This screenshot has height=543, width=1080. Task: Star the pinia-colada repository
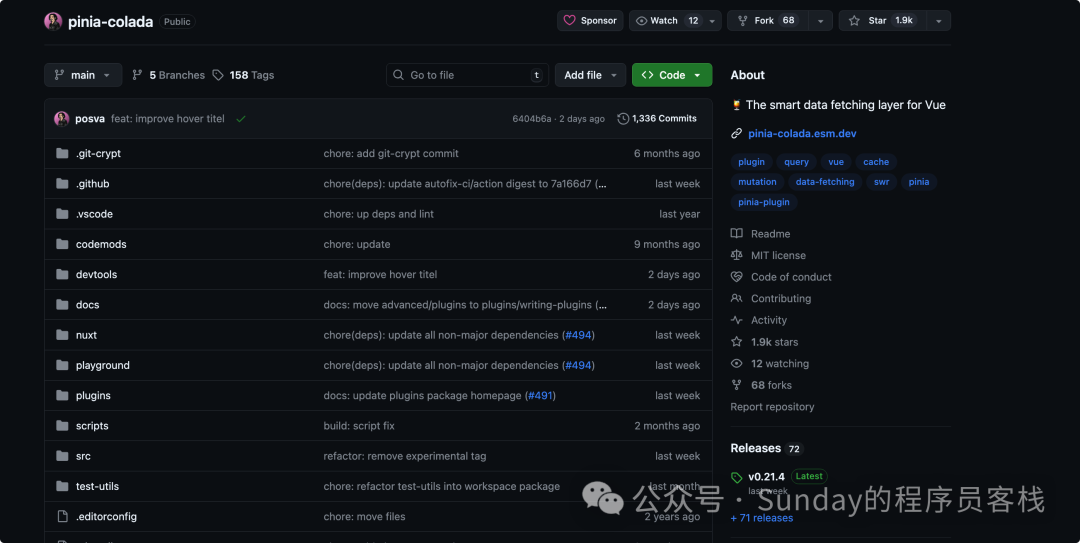tap(882, 21)
